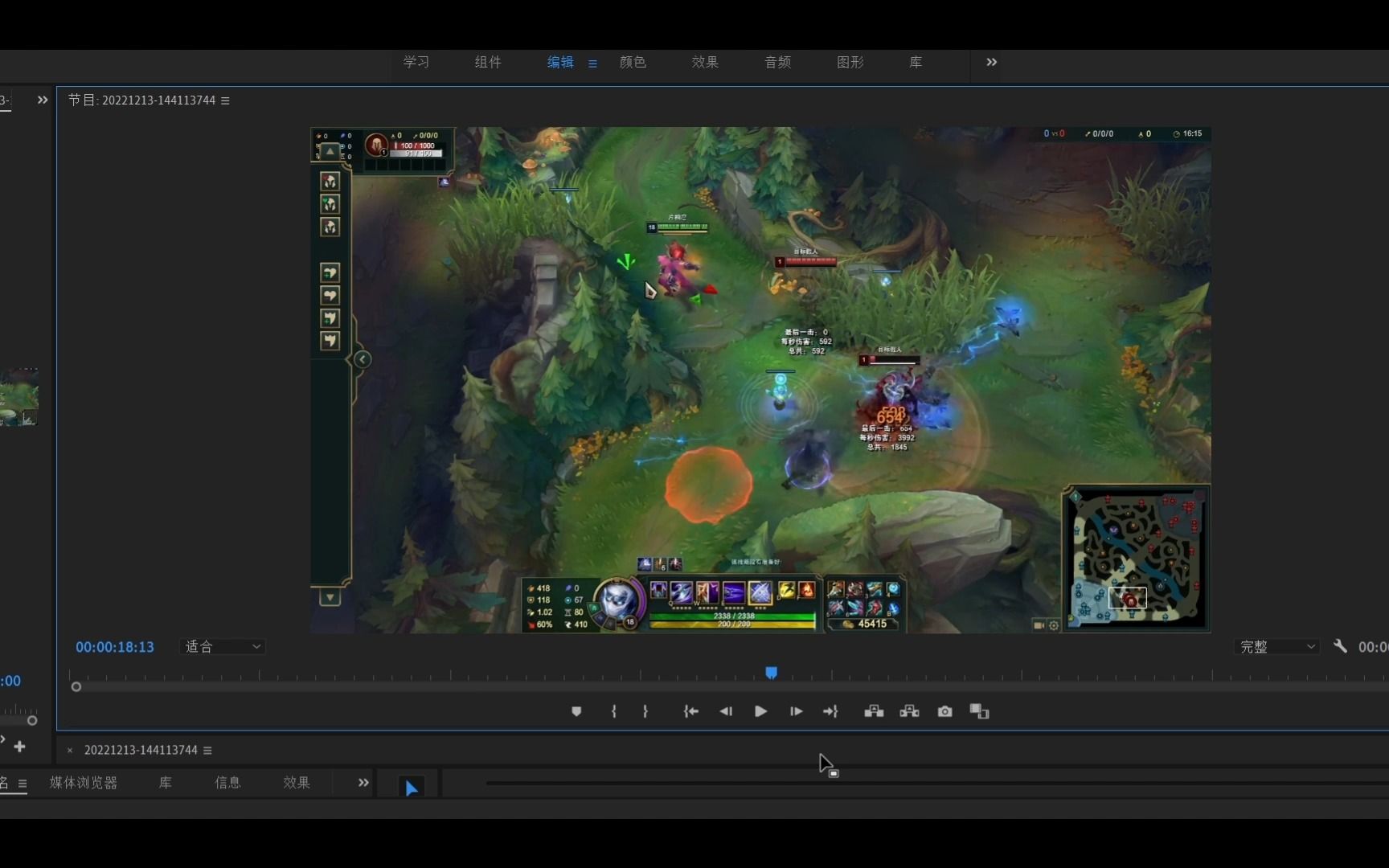Toggle the Comparison View button
Image resolution: width=1389 pixels, height=868 pixels.
click(979, 711)
